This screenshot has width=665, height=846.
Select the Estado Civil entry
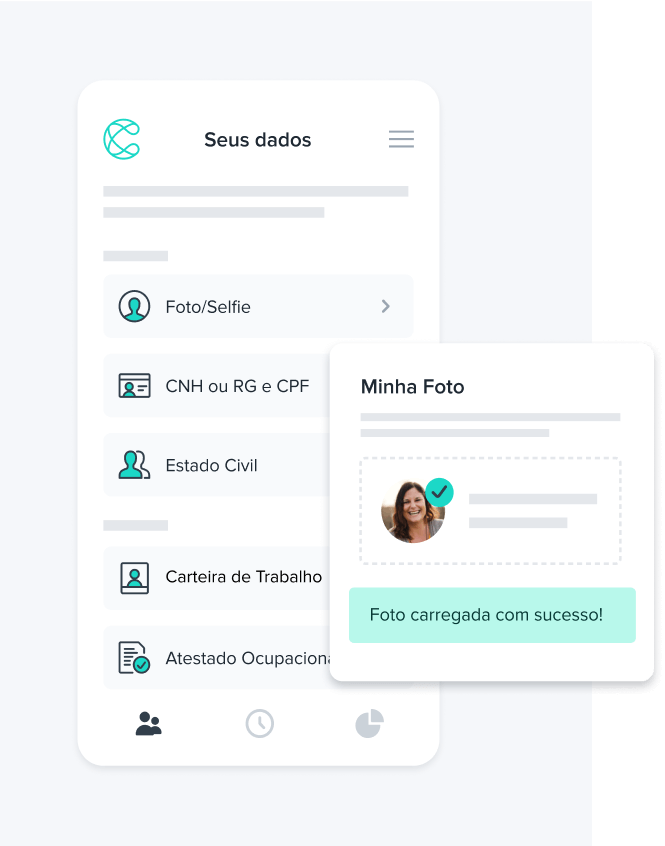coord(216,465)
